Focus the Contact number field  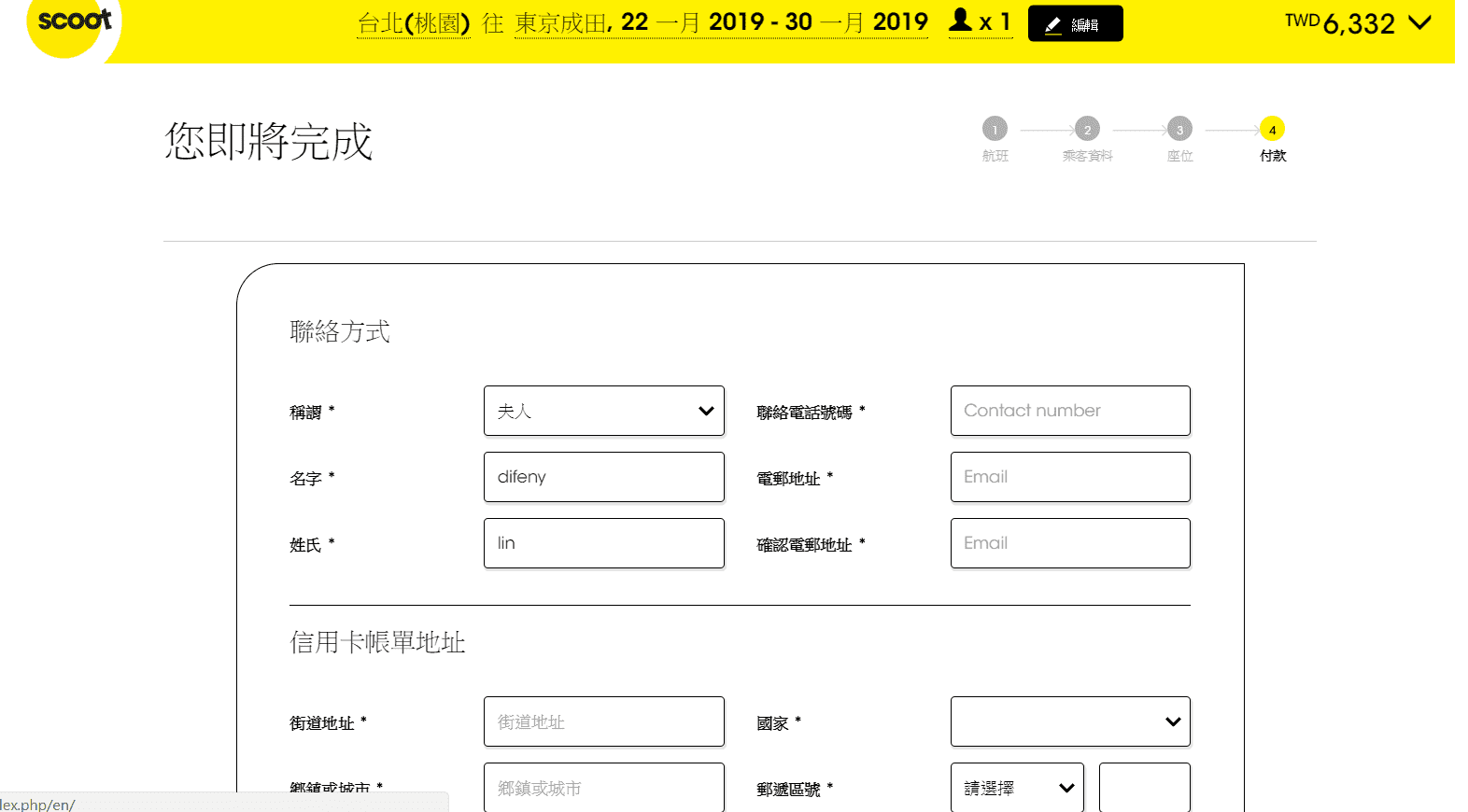(x=1070, y=411)
